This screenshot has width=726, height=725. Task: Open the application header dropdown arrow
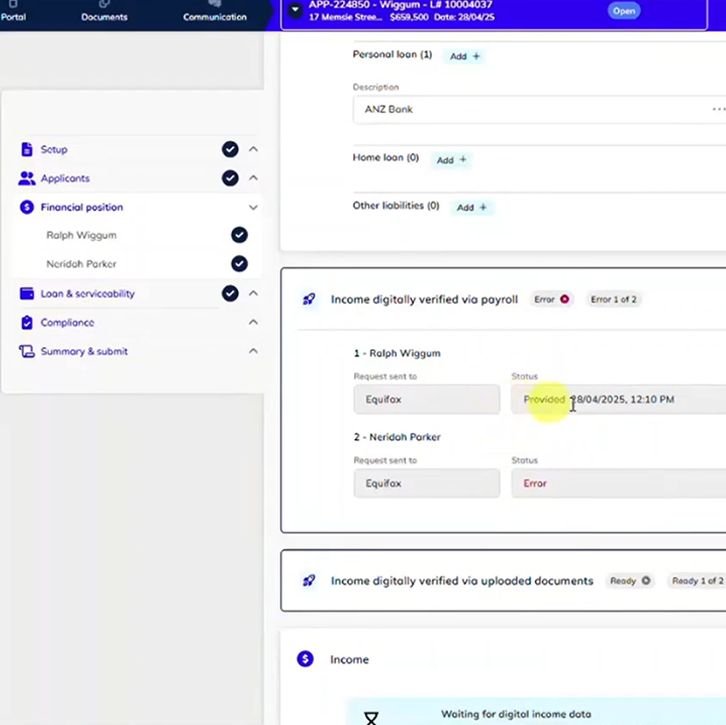pyautogui.click(x=295, y=10)
